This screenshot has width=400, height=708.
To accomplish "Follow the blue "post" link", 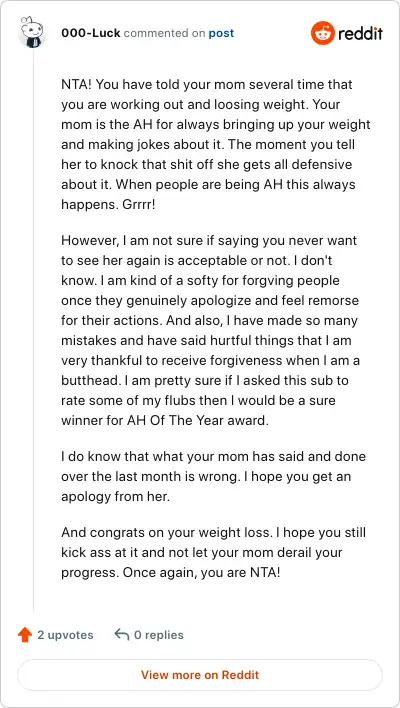I will (221, 33).
